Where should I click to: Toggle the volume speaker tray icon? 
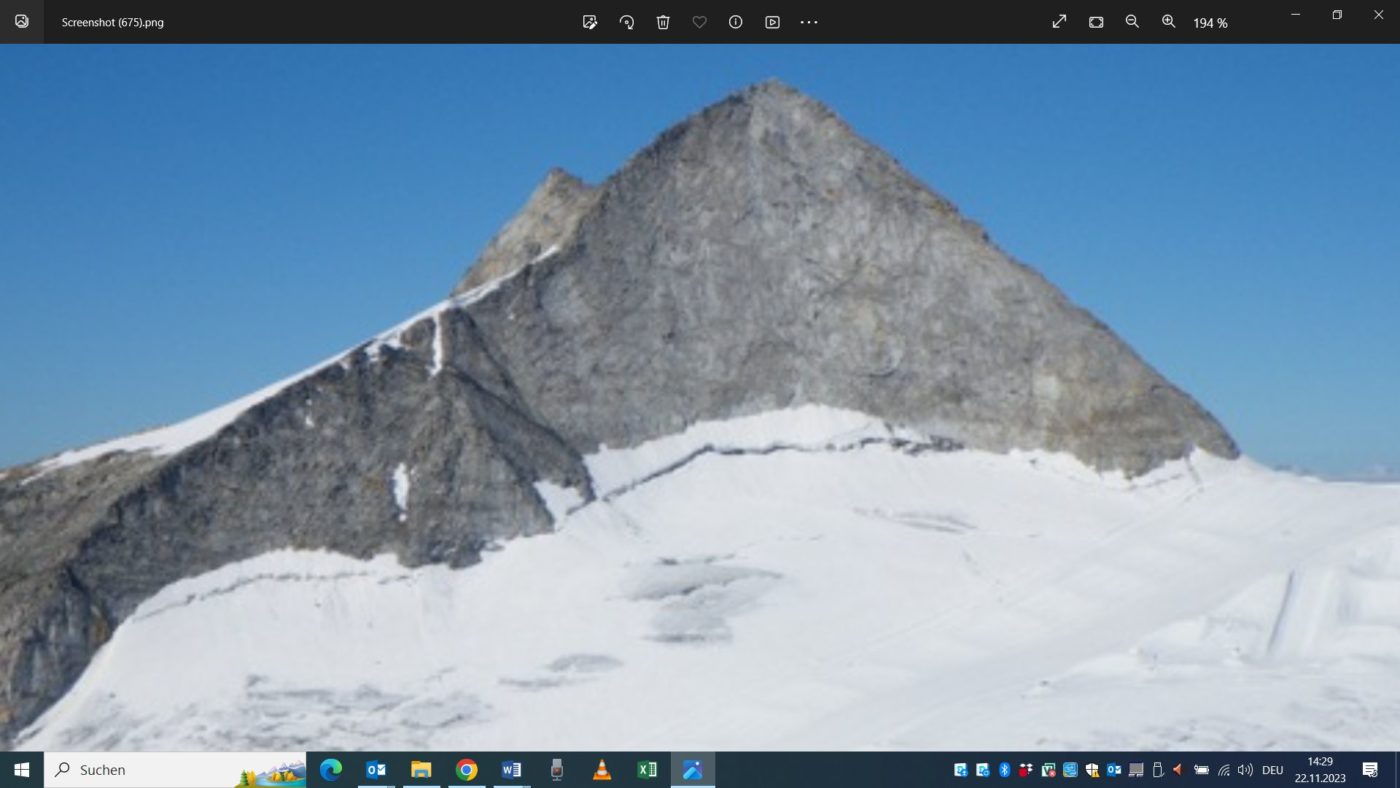pos(1245,770)
